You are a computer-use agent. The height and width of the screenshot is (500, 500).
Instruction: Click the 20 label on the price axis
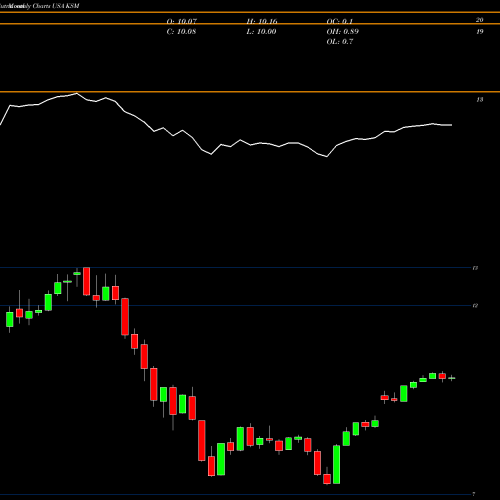tap(479, 20)
